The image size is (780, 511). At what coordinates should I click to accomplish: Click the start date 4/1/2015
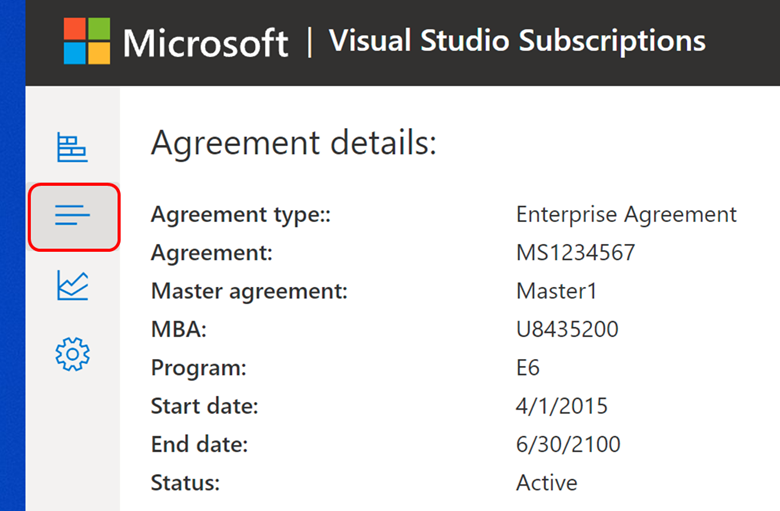562,406
